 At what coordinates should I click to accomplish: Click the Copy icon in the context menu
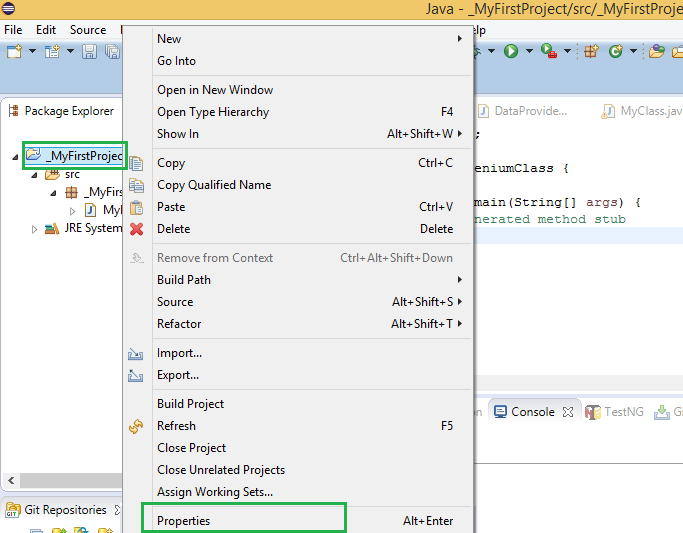[x=137, y=163]
